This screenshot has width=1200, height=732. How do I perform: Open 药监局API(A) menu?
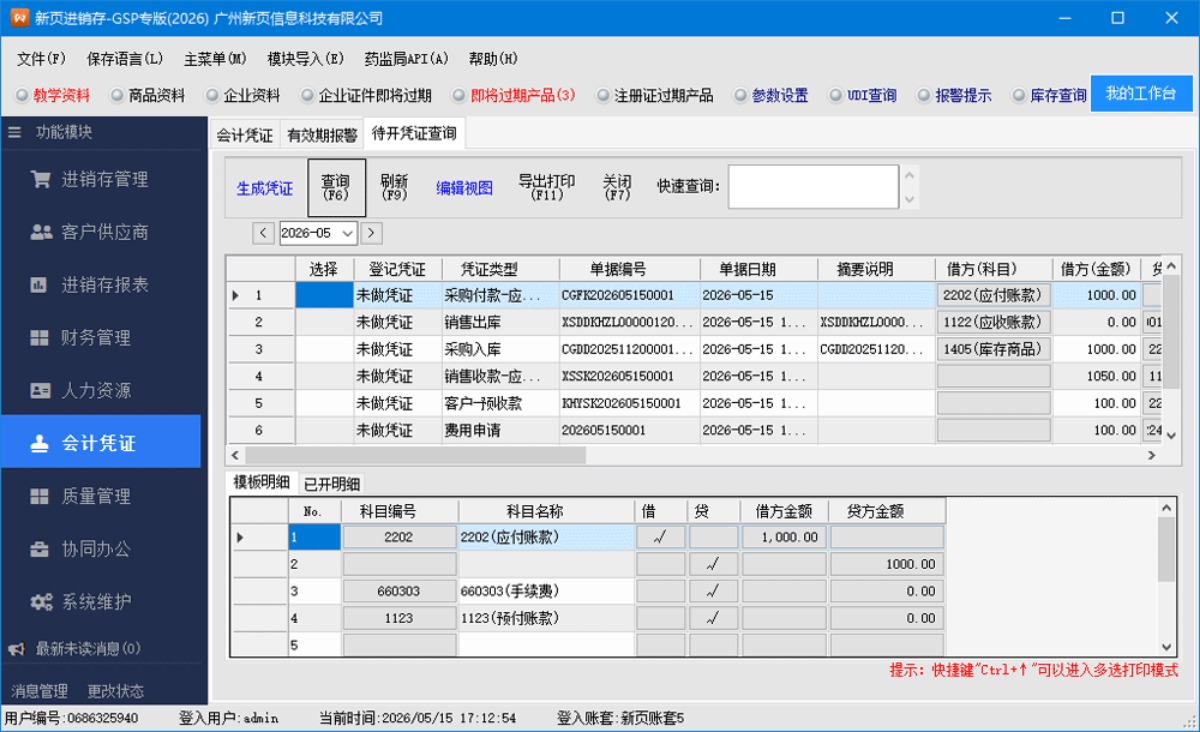[x=406, y=59]
